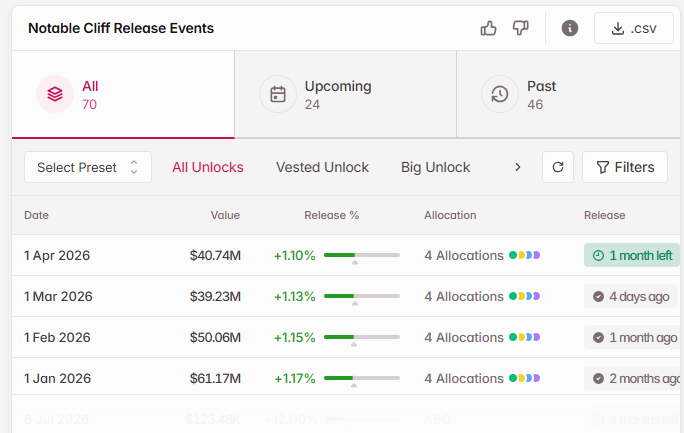Open 4 Allocations in 1 Mar 2026 row
This screenshot has height=433, width=684.
[x=464, y=296]
